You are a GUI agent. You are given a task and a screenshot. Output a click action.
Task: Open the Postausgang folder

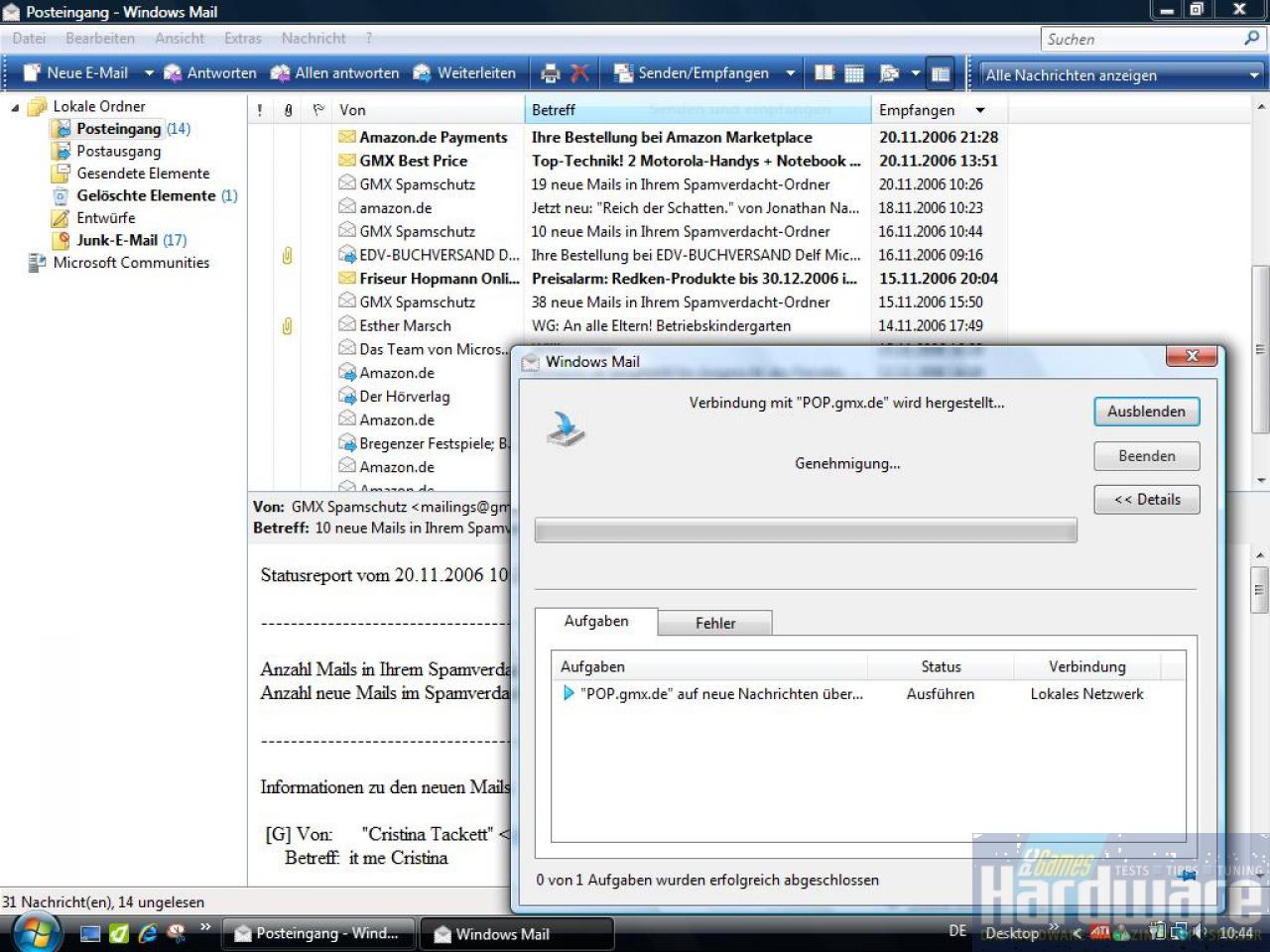[x=118, y=151]
